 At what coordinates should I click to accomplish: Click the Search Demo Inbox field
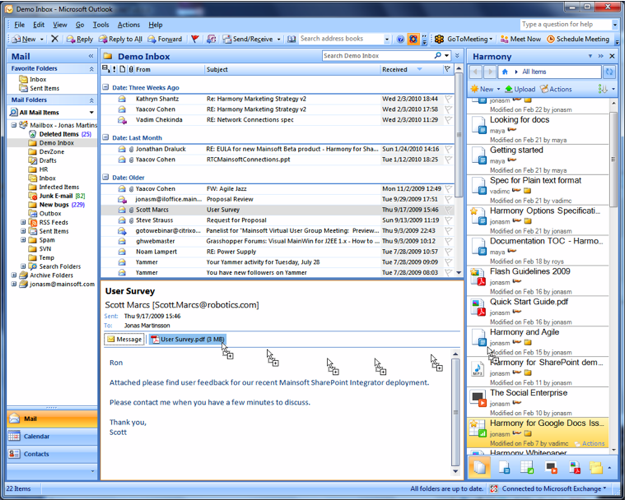[377, 56]
